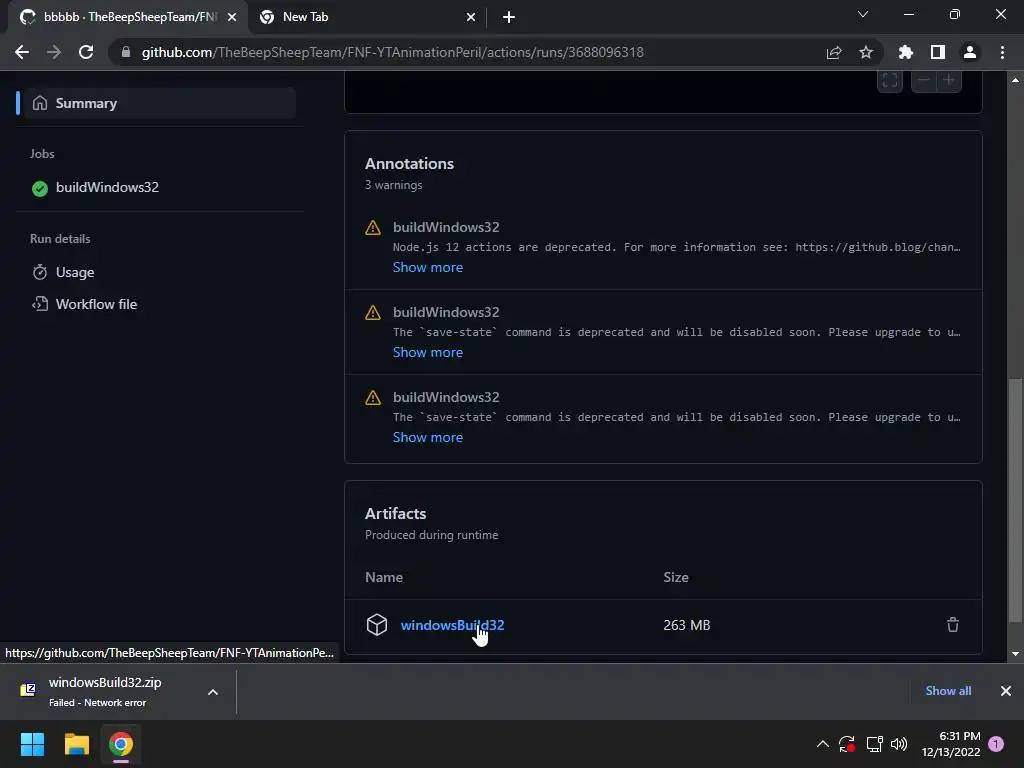Click the address bar URL
Screen dimensions: 1024x768
tap(392, 52)
